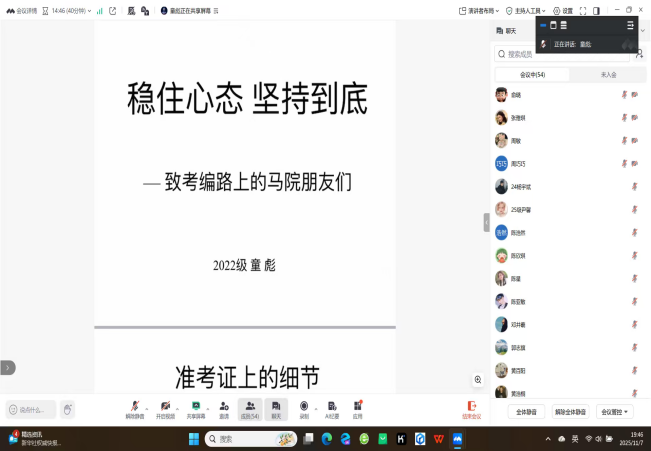Turn on camera with 开启视频
651x451 pixels.
click(165, 406)
